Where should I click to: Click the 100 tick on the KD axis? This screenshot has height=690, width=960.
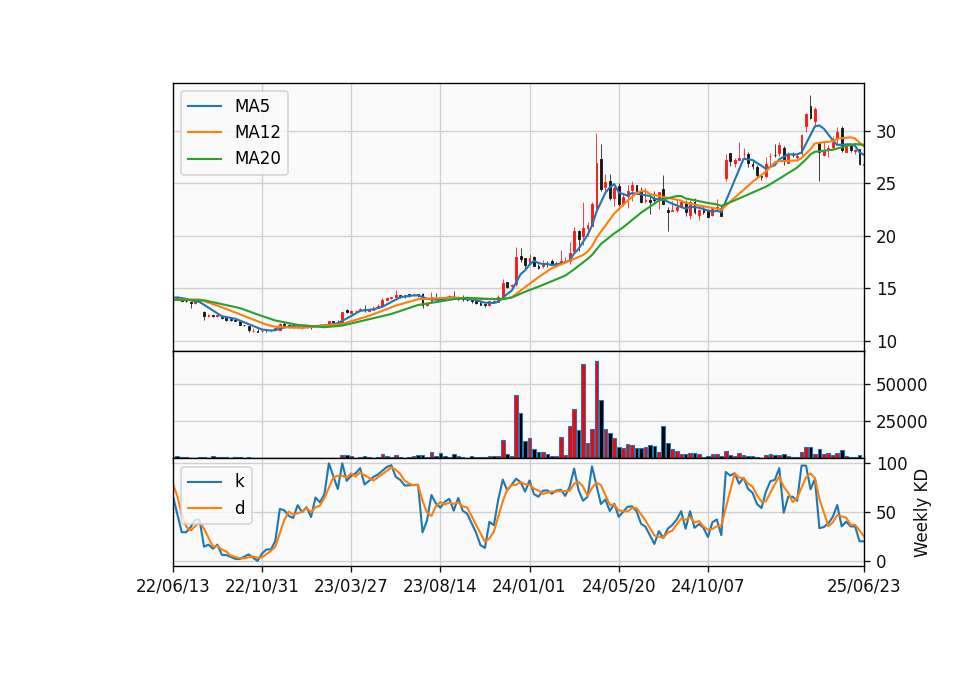[x=892, y=463]
